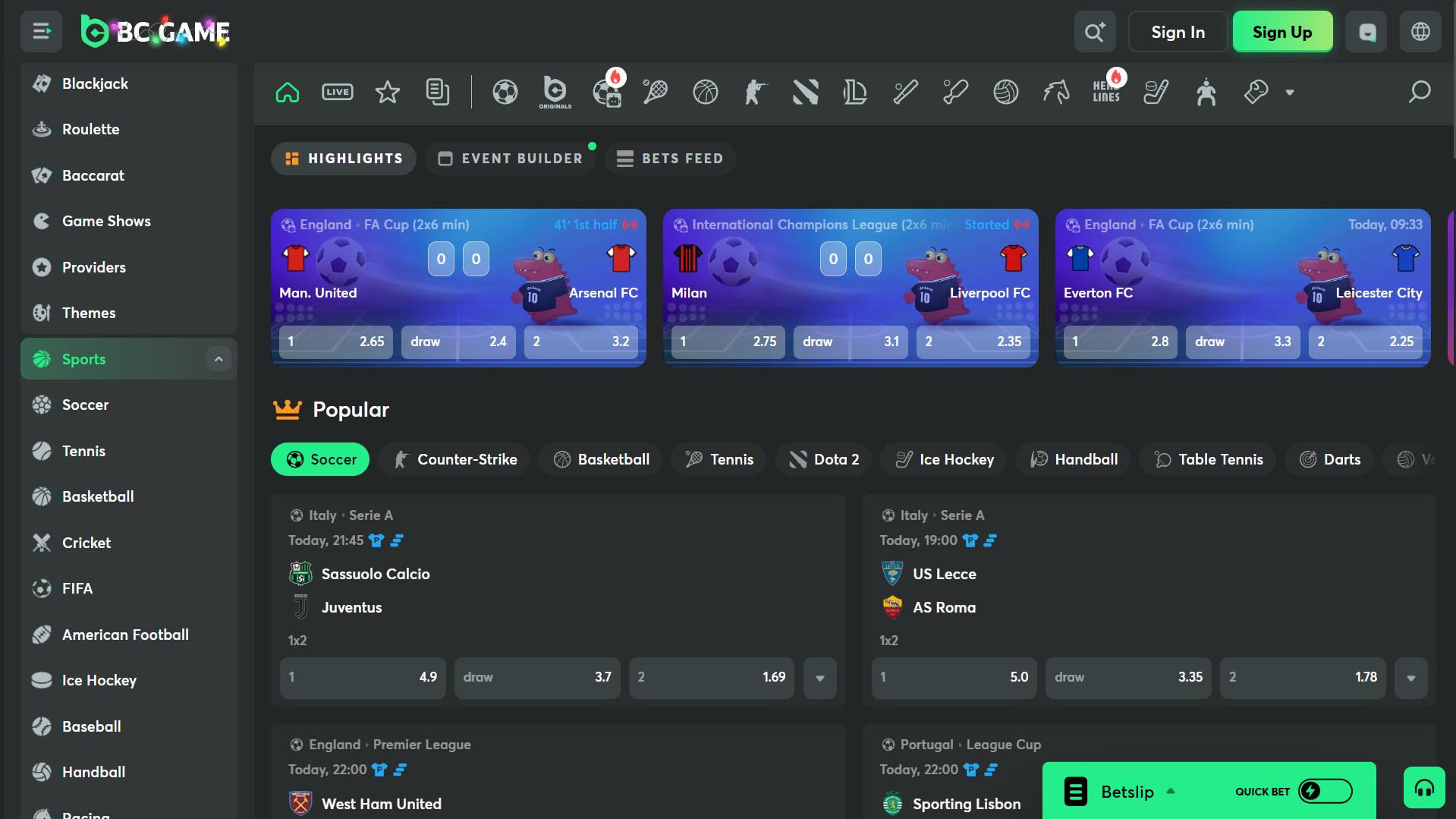This screenshot has width=1456, height=819.
Task: Collapse the Sports sidebar section
Action: coord(219,359)
